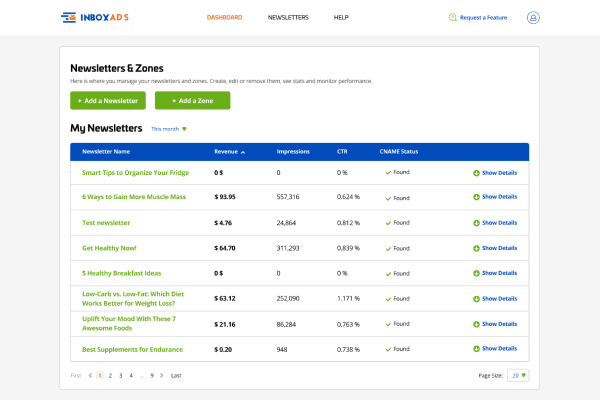Image resolution: width=600 pixels, height=400 pixels.
Task: Click the InboxAds logo
Action: 95,18
